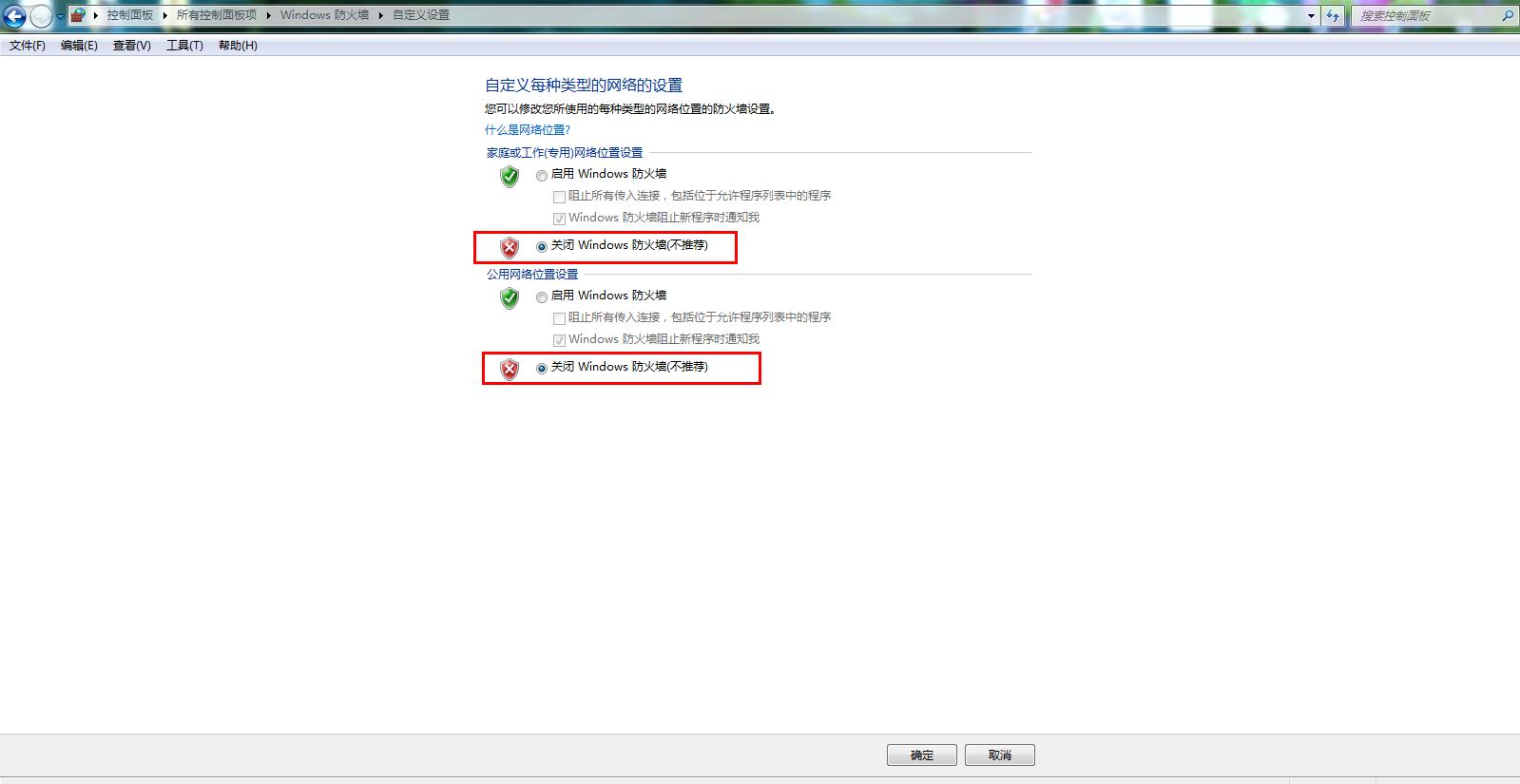1520x784 pixels.
Task: Click green shield icon under home network settings
Action: (510, 176)
